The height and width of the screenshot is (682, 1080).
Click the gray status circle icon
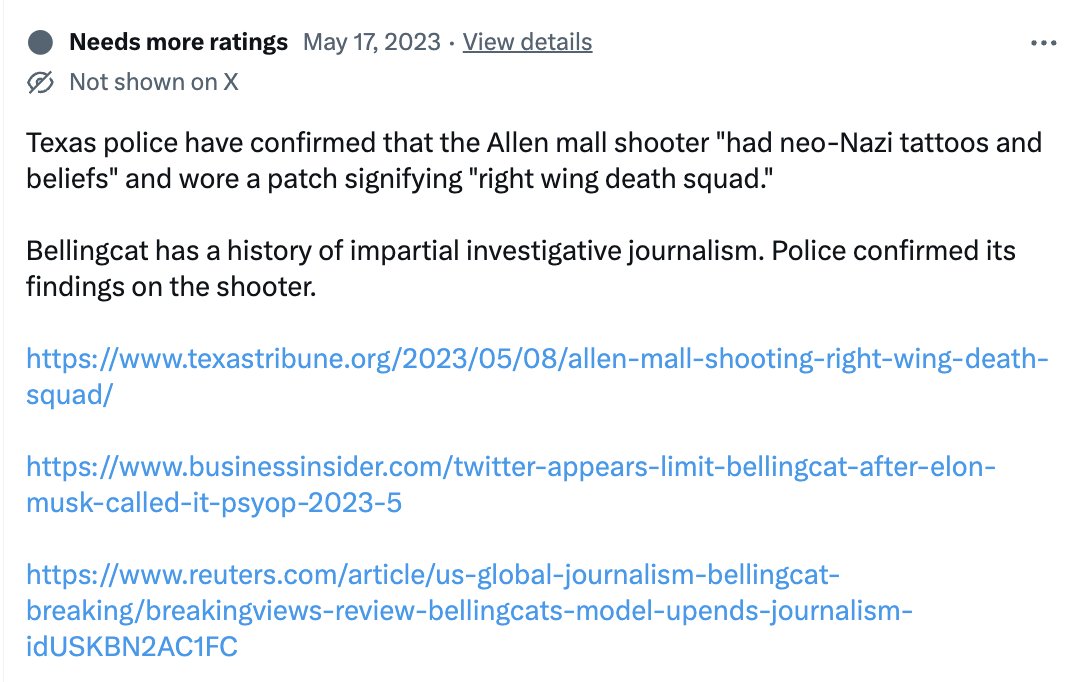pos(40,43)
